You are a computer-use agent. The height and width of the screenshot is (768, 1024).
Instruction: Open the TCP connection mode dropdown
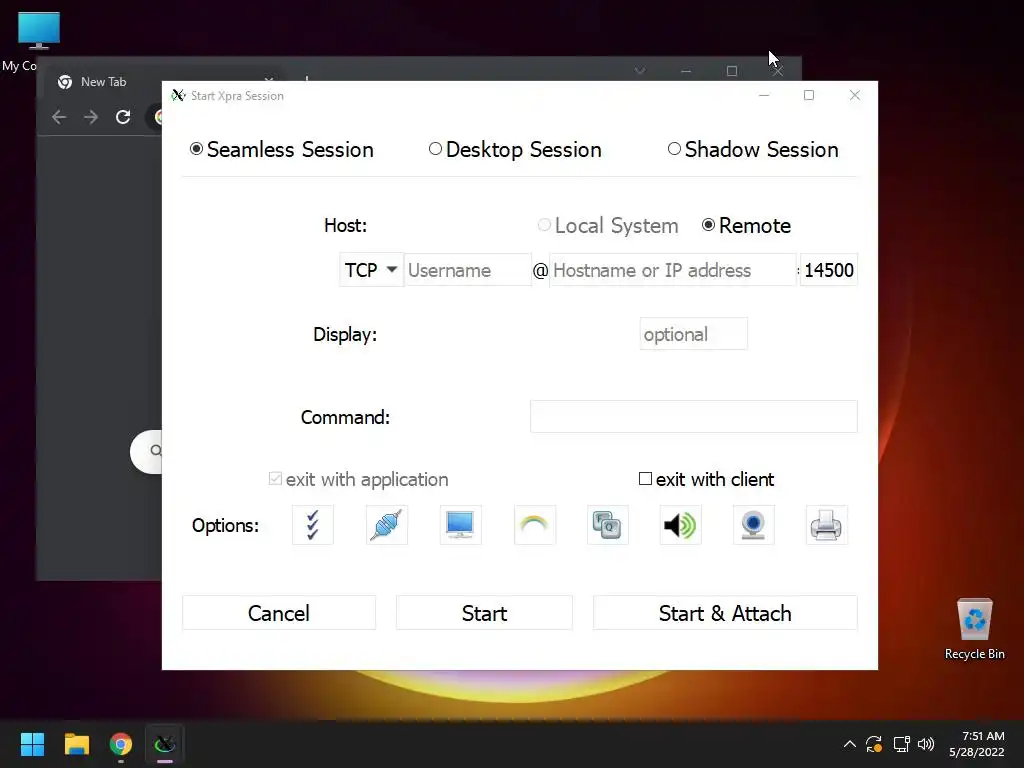[x=371, y=270]
